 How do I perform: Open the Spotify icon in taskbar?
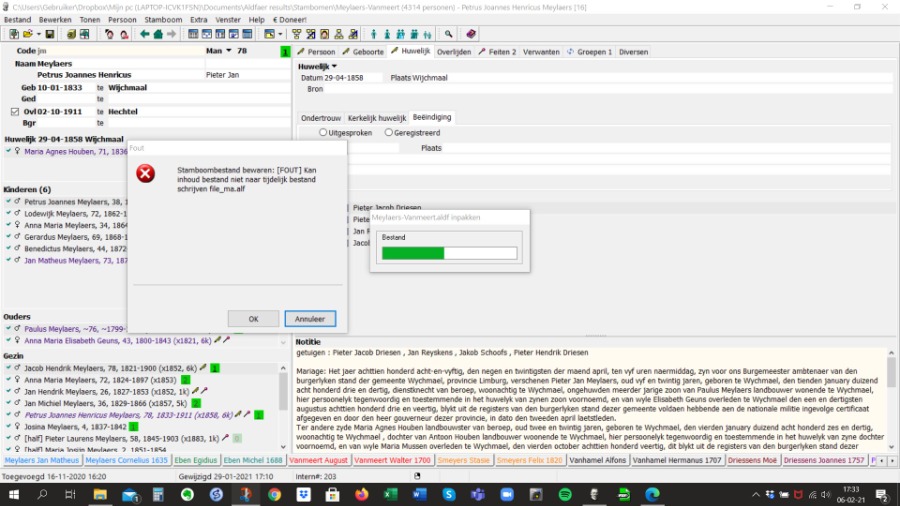564,494
